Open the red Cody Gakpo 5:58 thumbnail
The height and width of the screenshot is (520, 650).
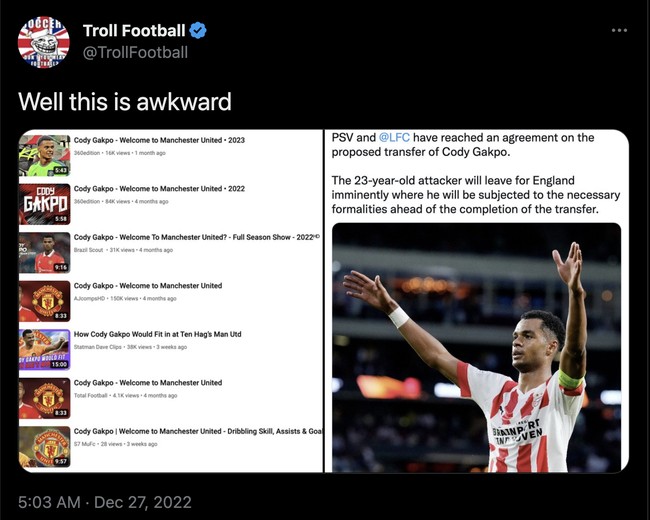click(44, 203)
